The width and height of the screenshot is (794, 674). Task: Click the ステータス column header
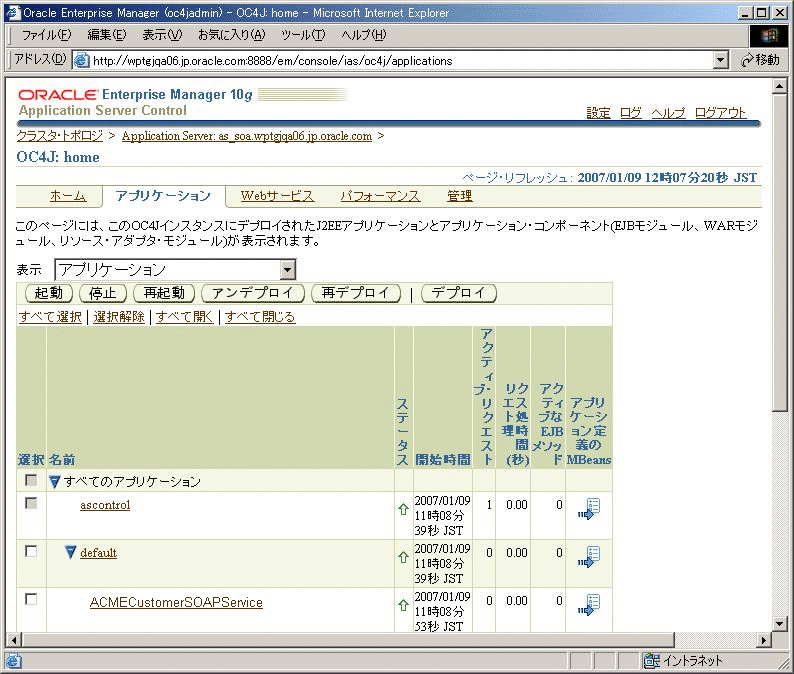click(x=403, y=431)
